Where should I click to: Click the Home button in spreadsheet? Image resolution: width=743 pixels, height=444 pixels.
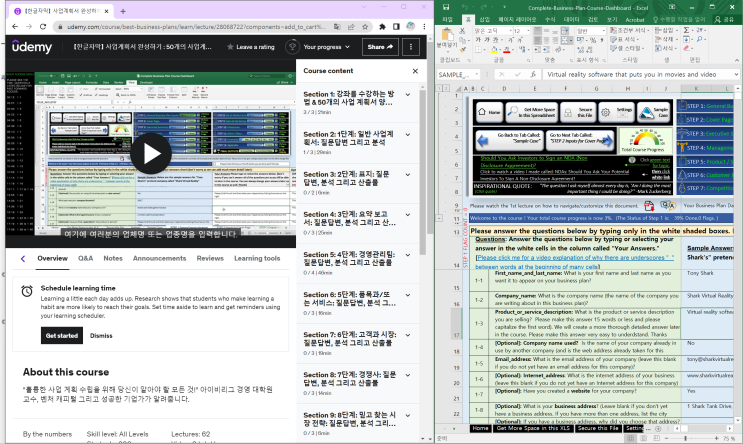489,112
